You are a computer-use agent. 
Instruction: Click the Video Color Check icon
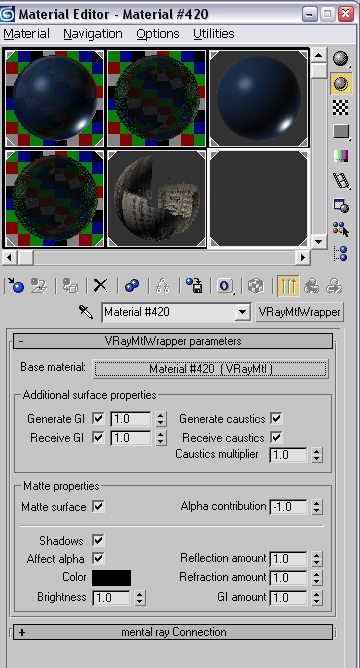pos(341,156)
